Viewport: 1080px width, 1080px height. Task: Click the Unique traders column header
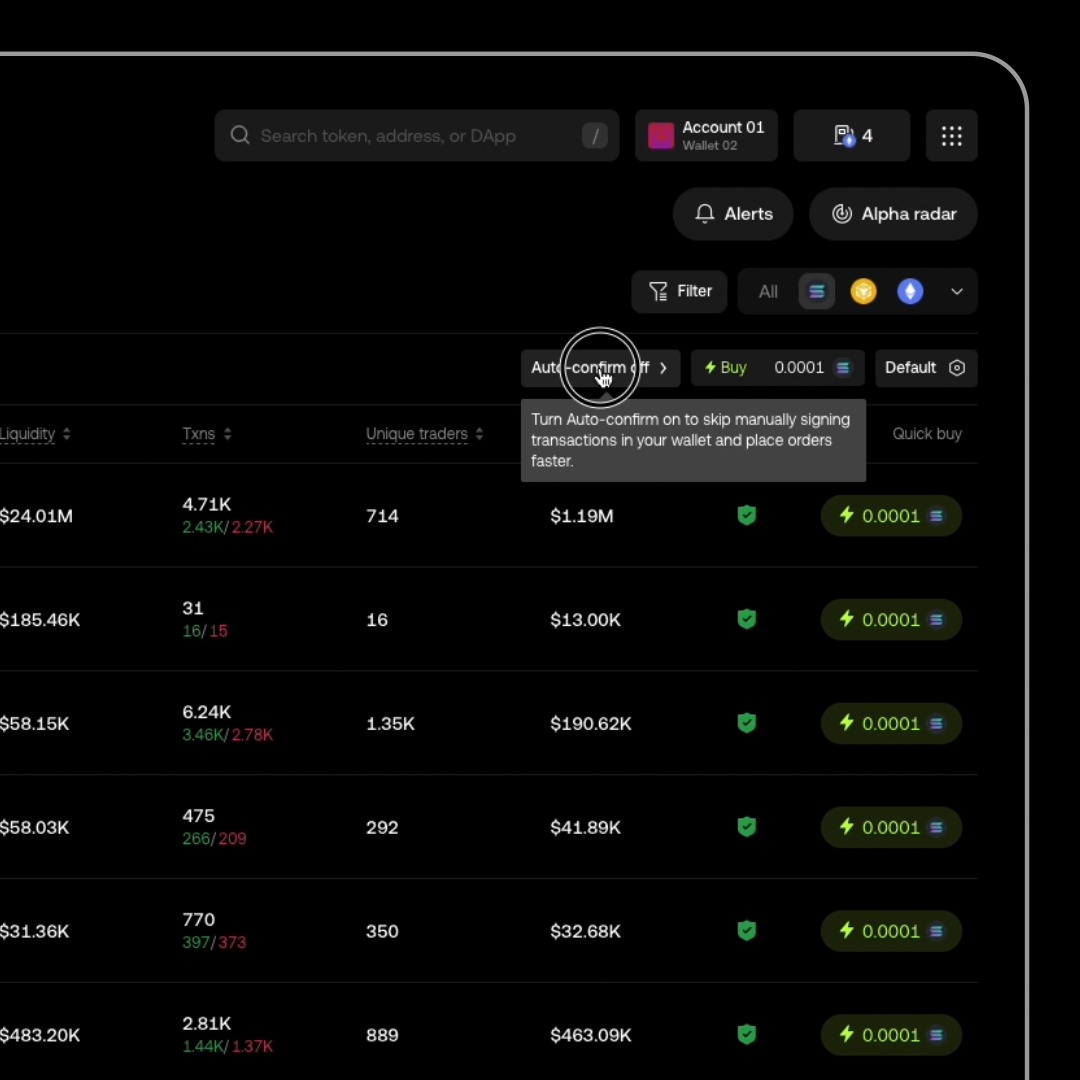tap(417, 434)
